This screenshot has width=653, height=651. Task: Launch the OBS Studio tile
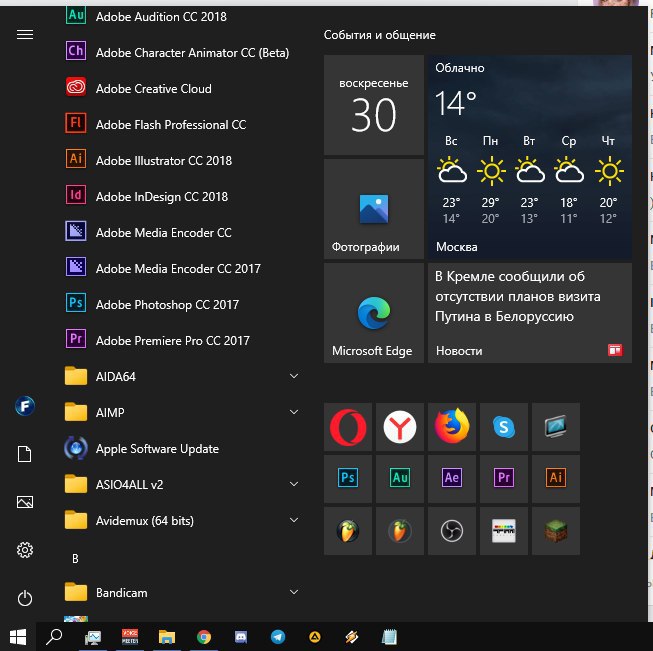452,531
